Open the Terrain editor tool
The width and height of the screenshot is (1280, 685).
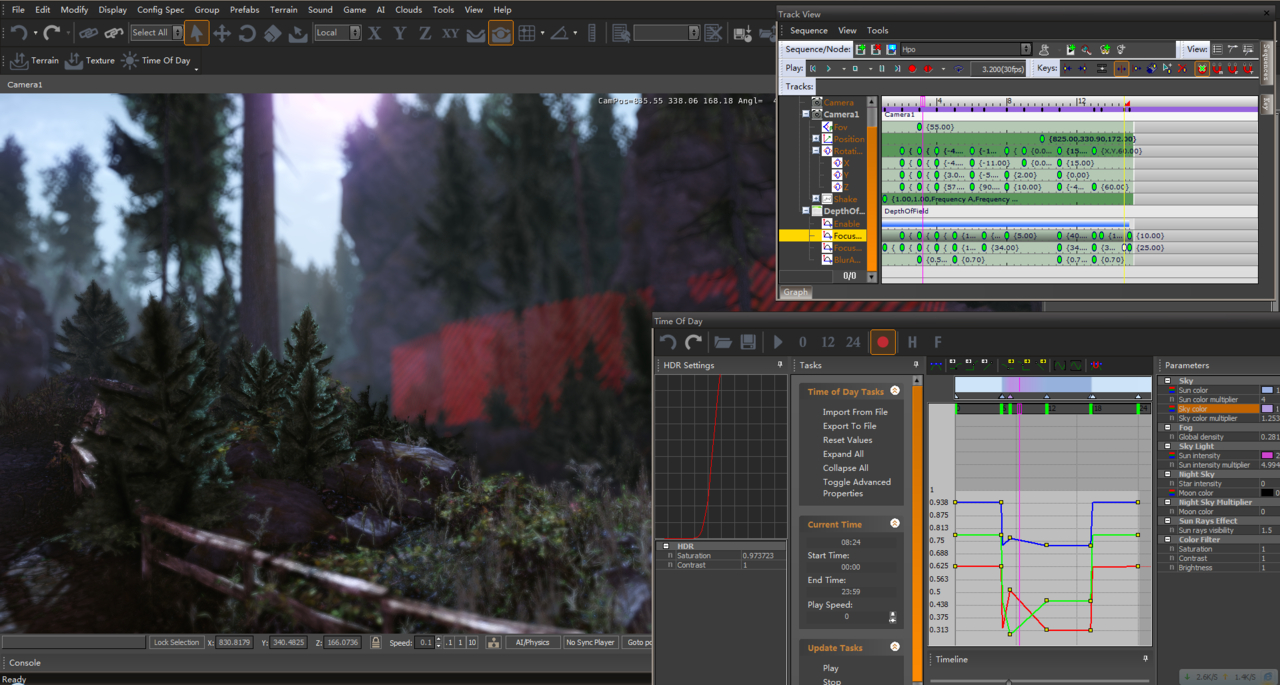pos(35,61)
